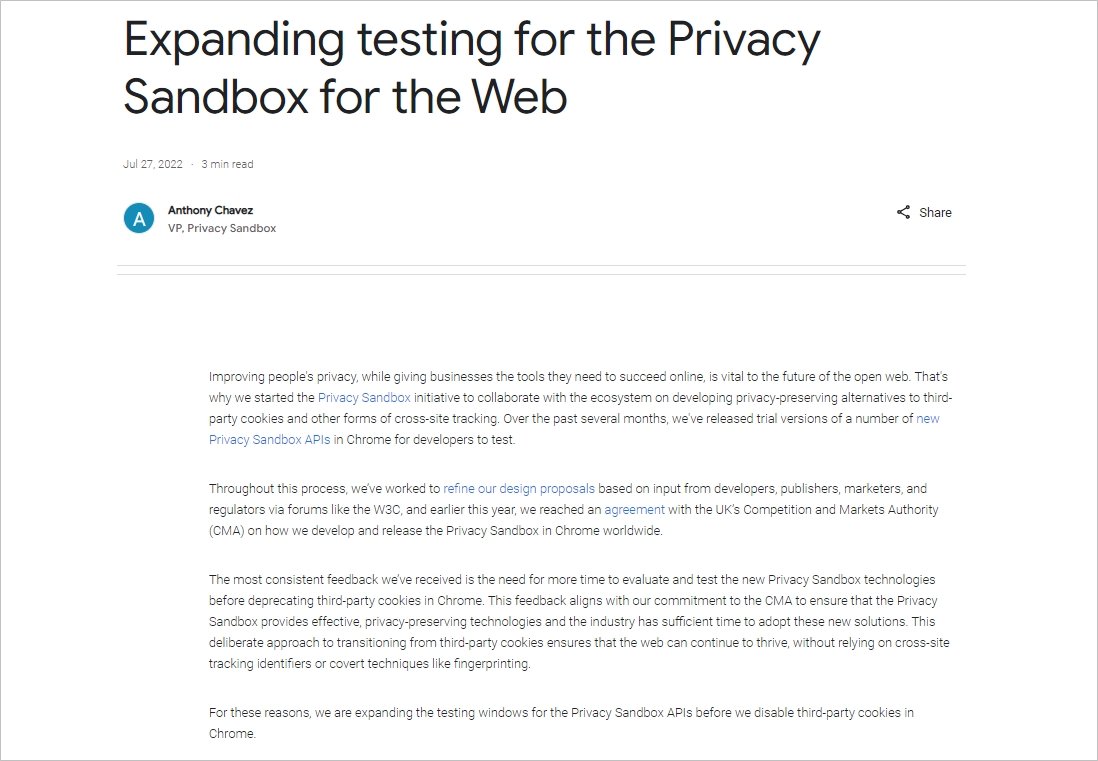Viewport: 1098px width, 761px height.
Task: Click the author avatar with letter A
Action: point(139,218)
